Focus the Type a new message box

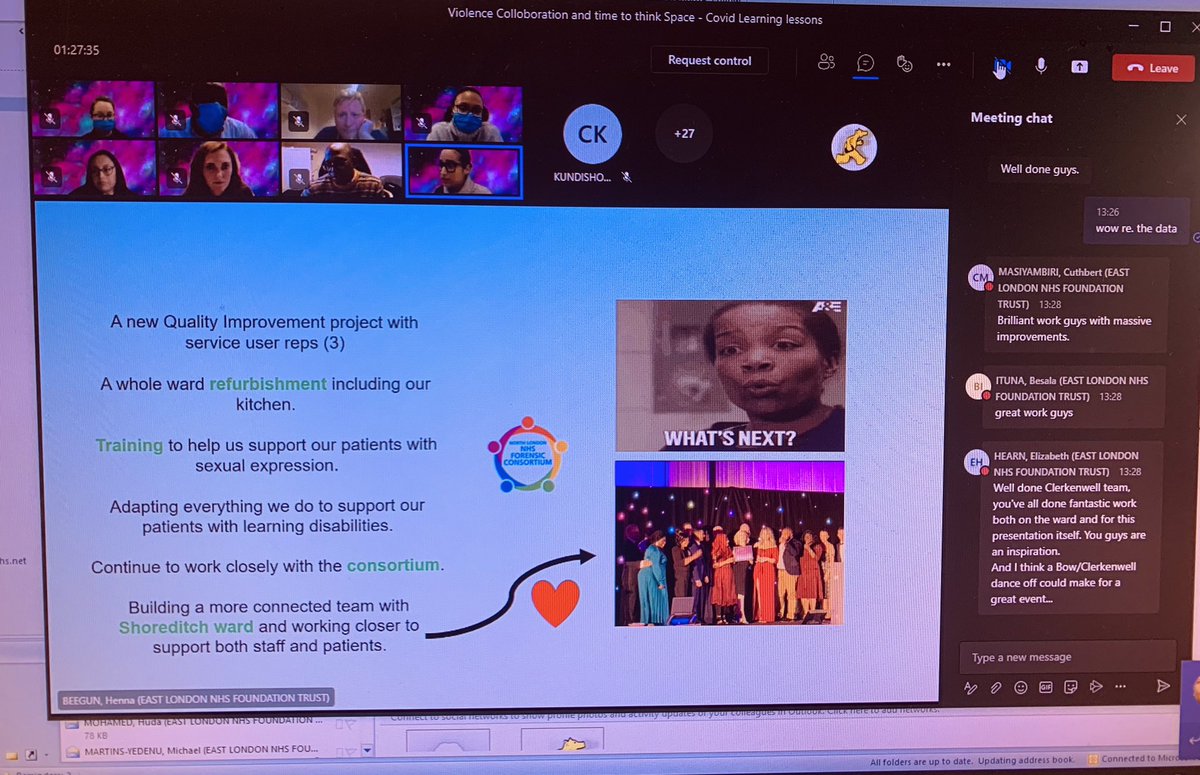(1066, 657)
